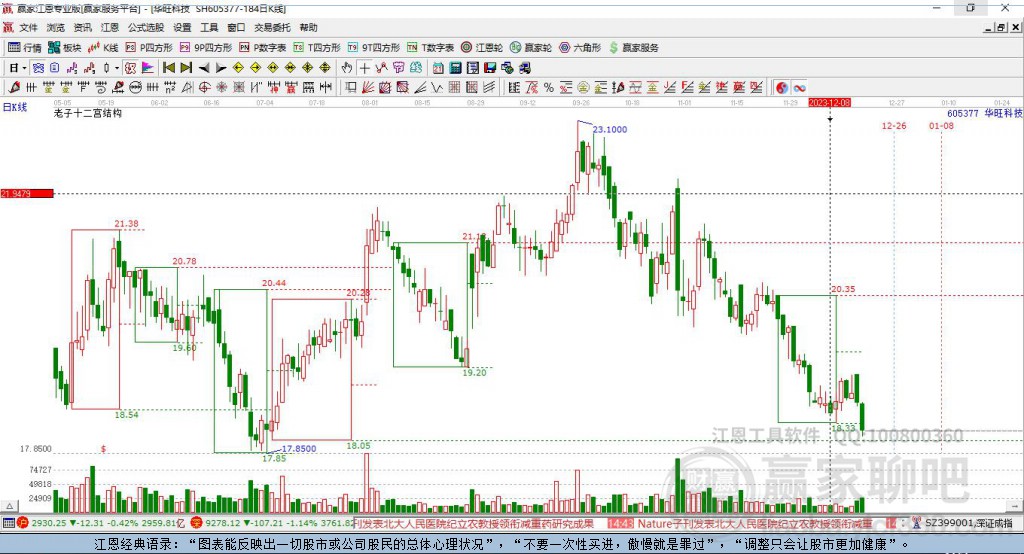Screen dimensions: 1024x554
Task: Select the percent retracement % tool
Action: [x=549, y=88]
